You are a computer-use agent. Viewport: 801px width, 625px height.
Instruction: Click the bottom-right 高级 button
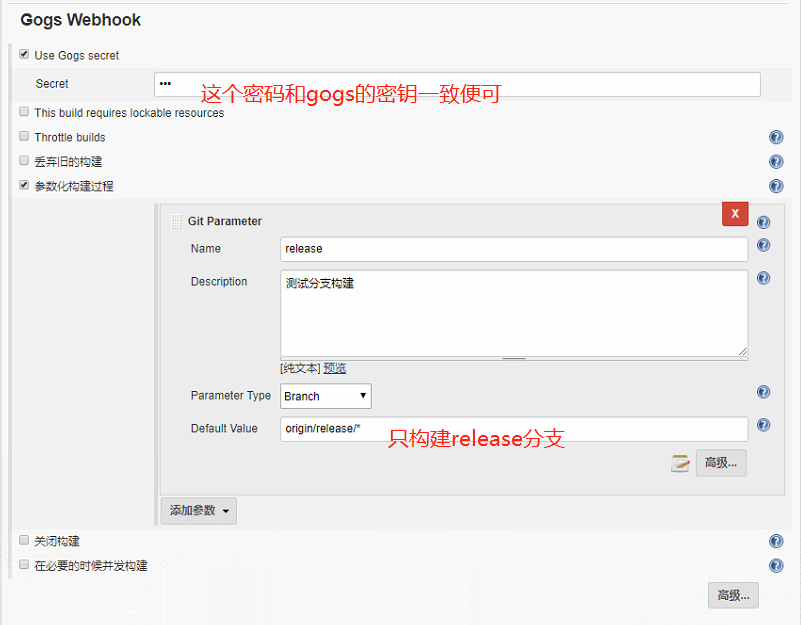[x=733, y=595]
